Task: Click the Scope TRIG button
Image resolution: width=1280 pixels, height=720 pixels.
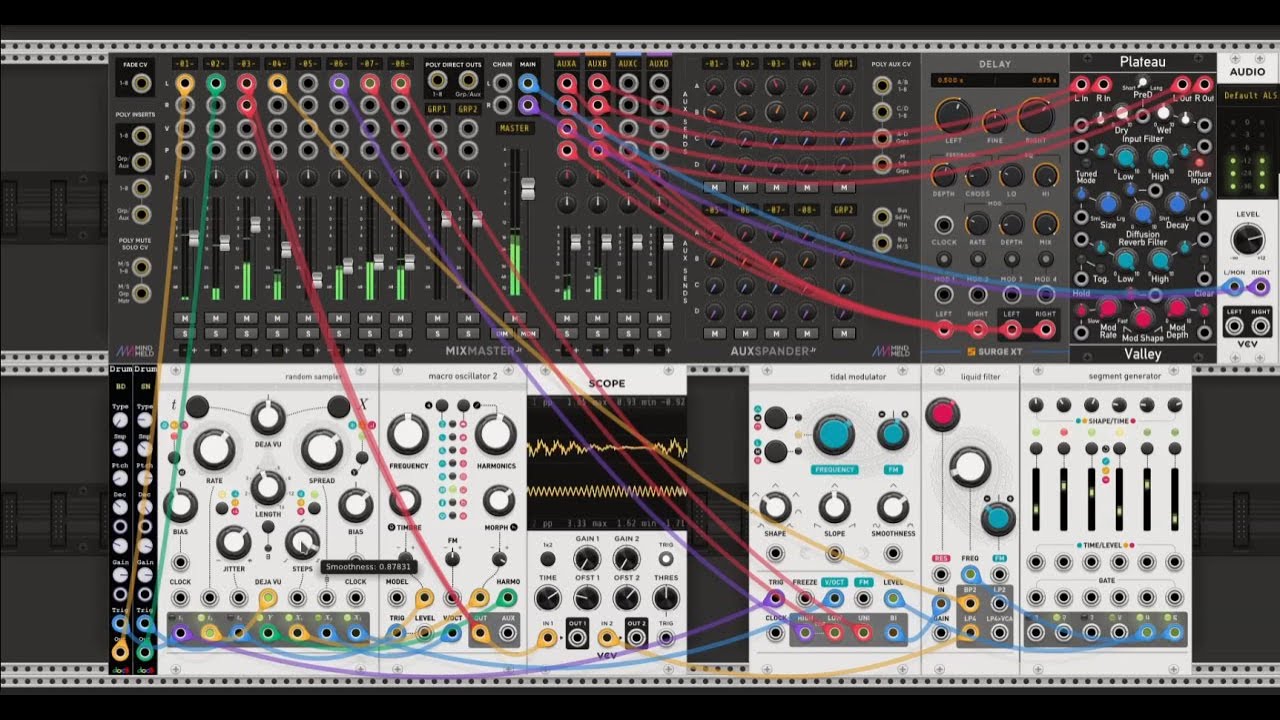Action: pyautogui.click(x=666, y=559)
